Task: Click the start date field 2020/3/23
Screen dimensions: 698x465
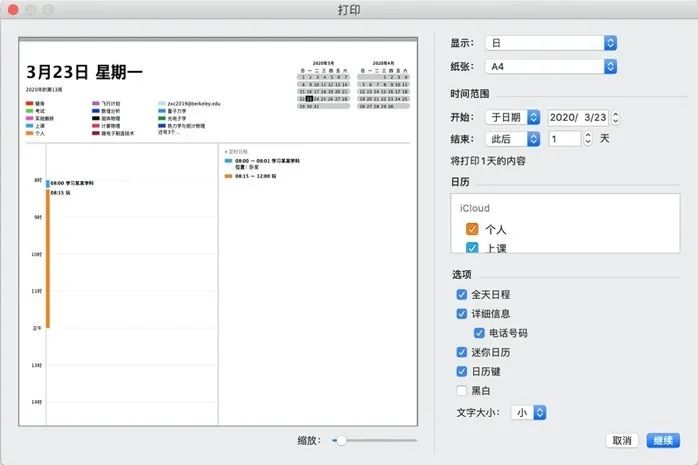Action: 576,117
